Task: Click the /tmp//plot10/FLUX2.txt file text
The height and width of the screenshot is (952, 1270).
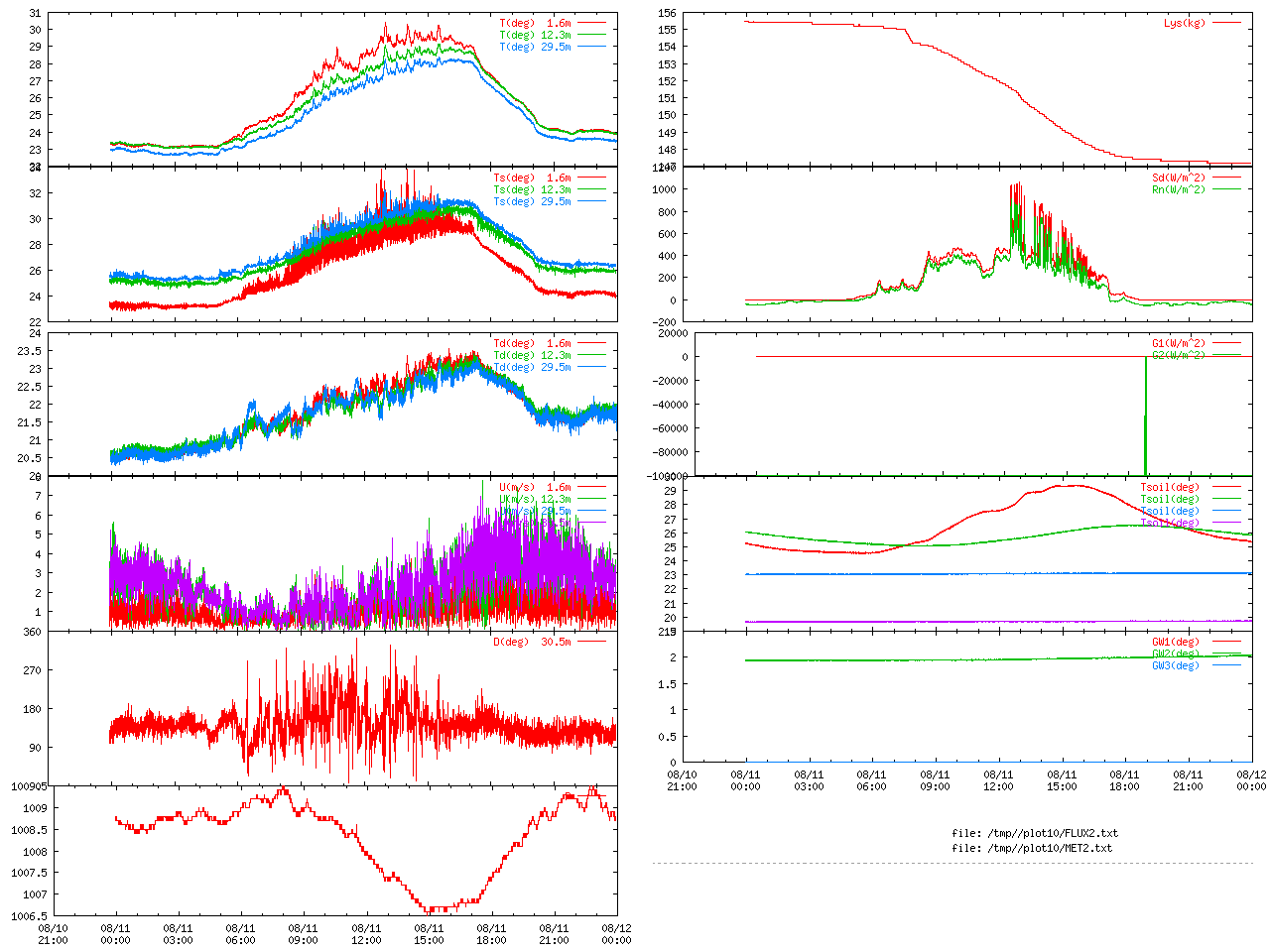Action: pos(1035,833)
